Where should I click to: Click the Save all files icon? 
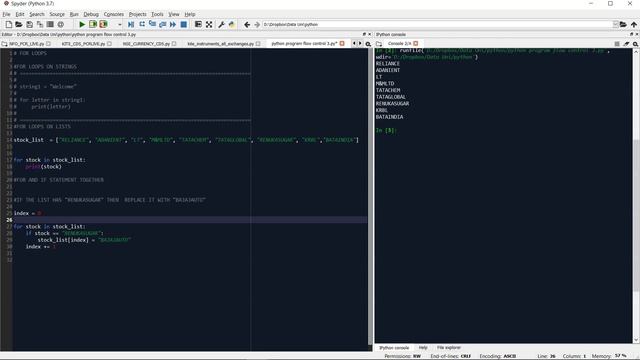click(40, 24)
